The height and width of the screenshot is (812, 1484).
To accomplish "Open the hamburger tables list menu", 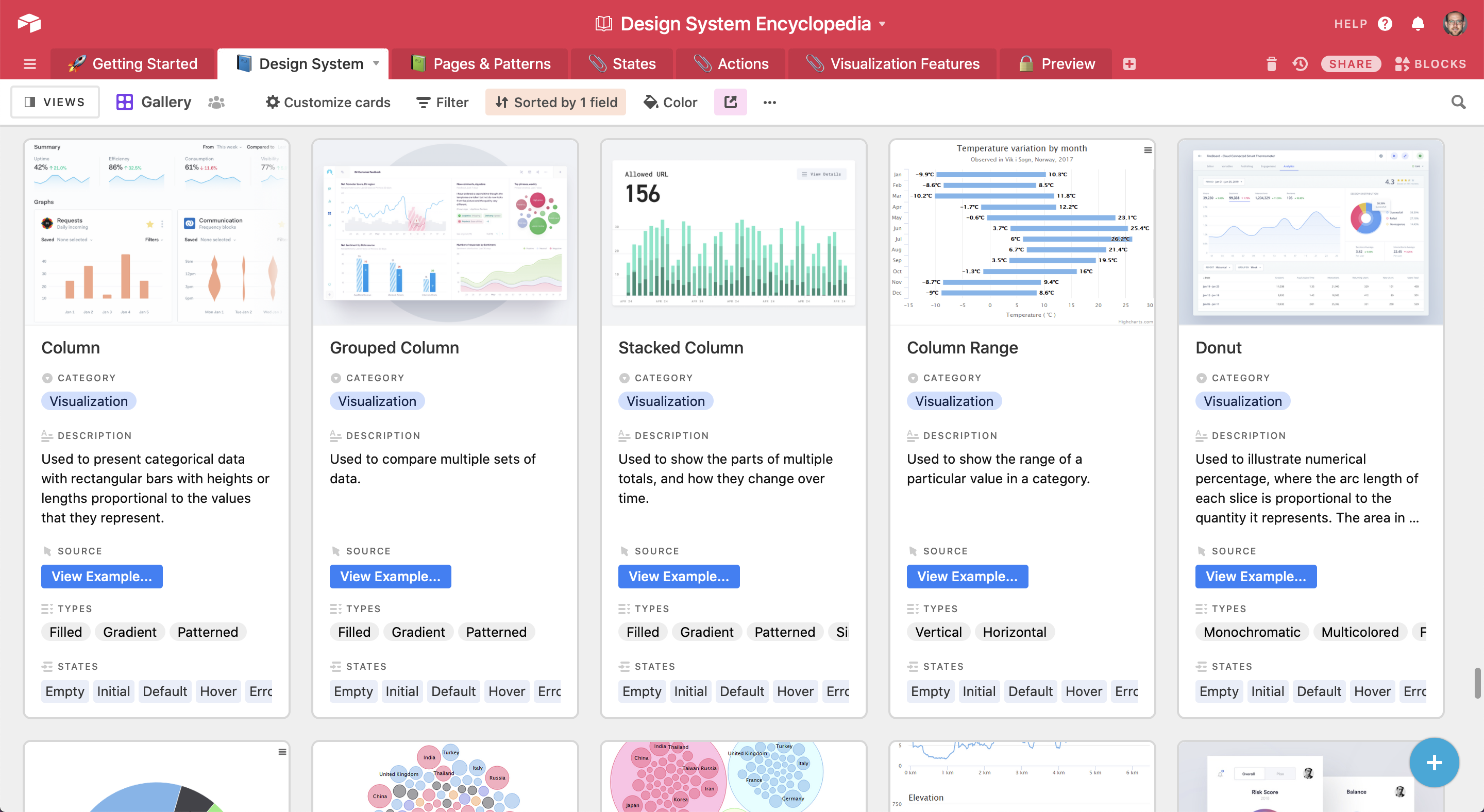I will (29, 64).
